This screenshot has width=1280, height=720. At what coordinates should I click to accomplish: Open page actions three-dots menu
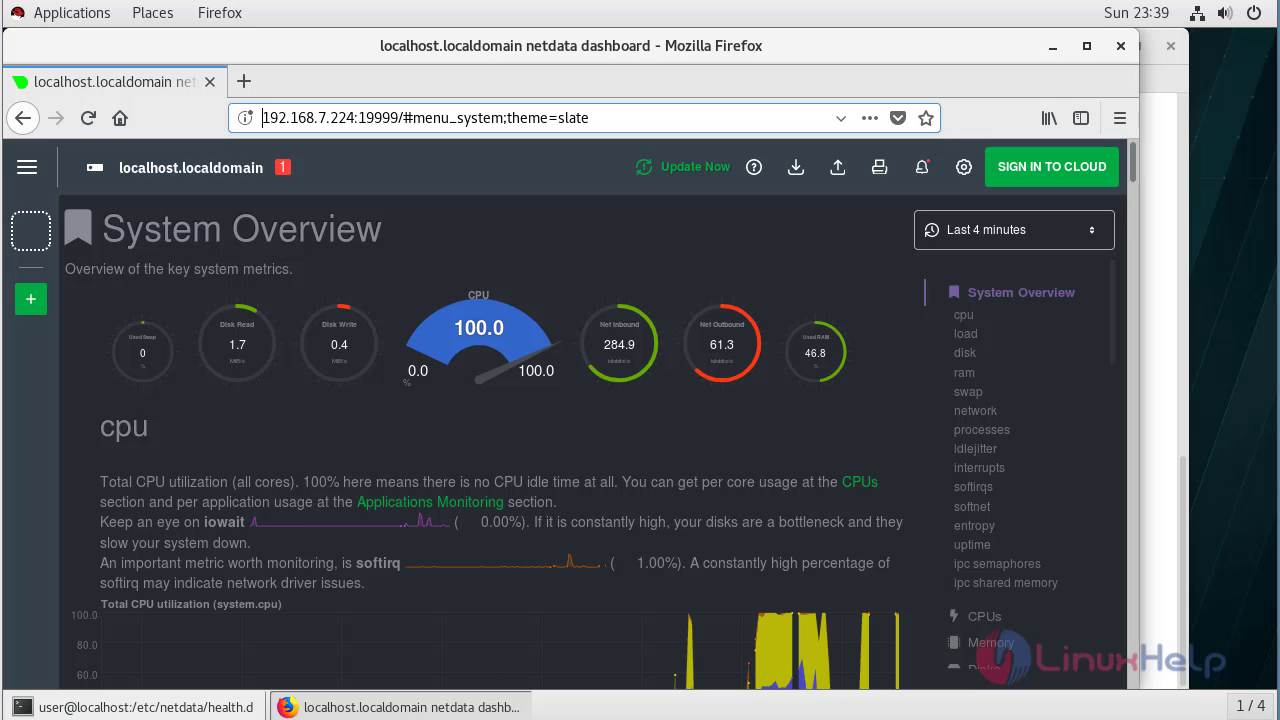pos(870,118)
